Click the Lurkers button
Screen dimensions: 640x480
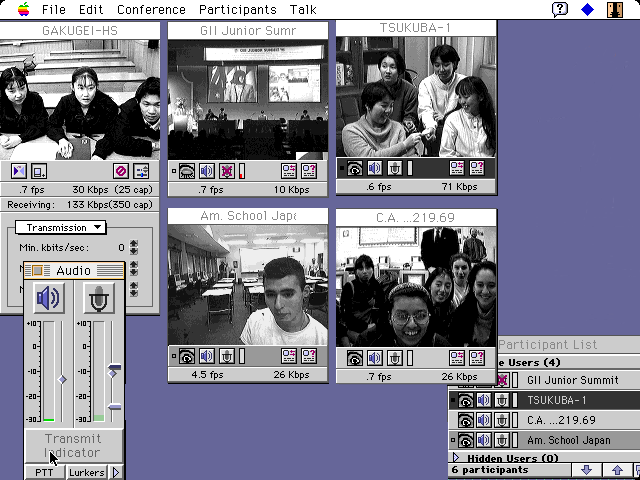pyautogui.click(x=86, y=472)
